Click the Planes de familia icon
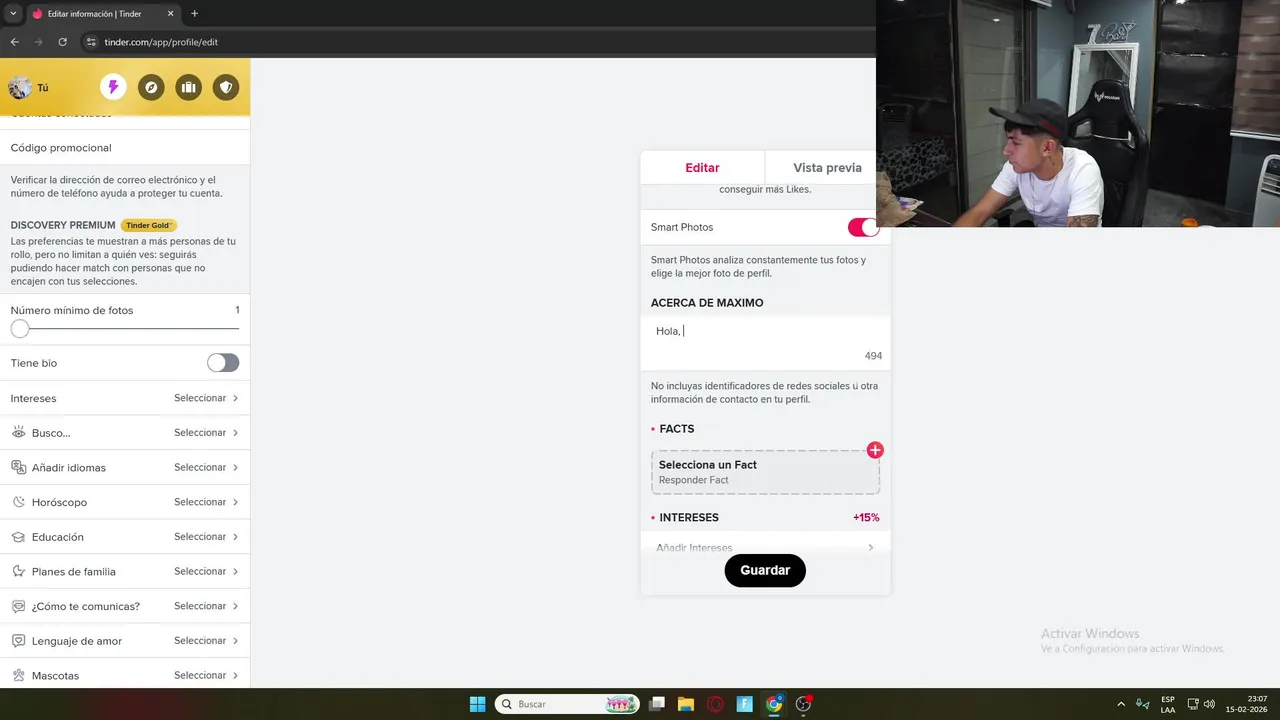 [18, 571]
